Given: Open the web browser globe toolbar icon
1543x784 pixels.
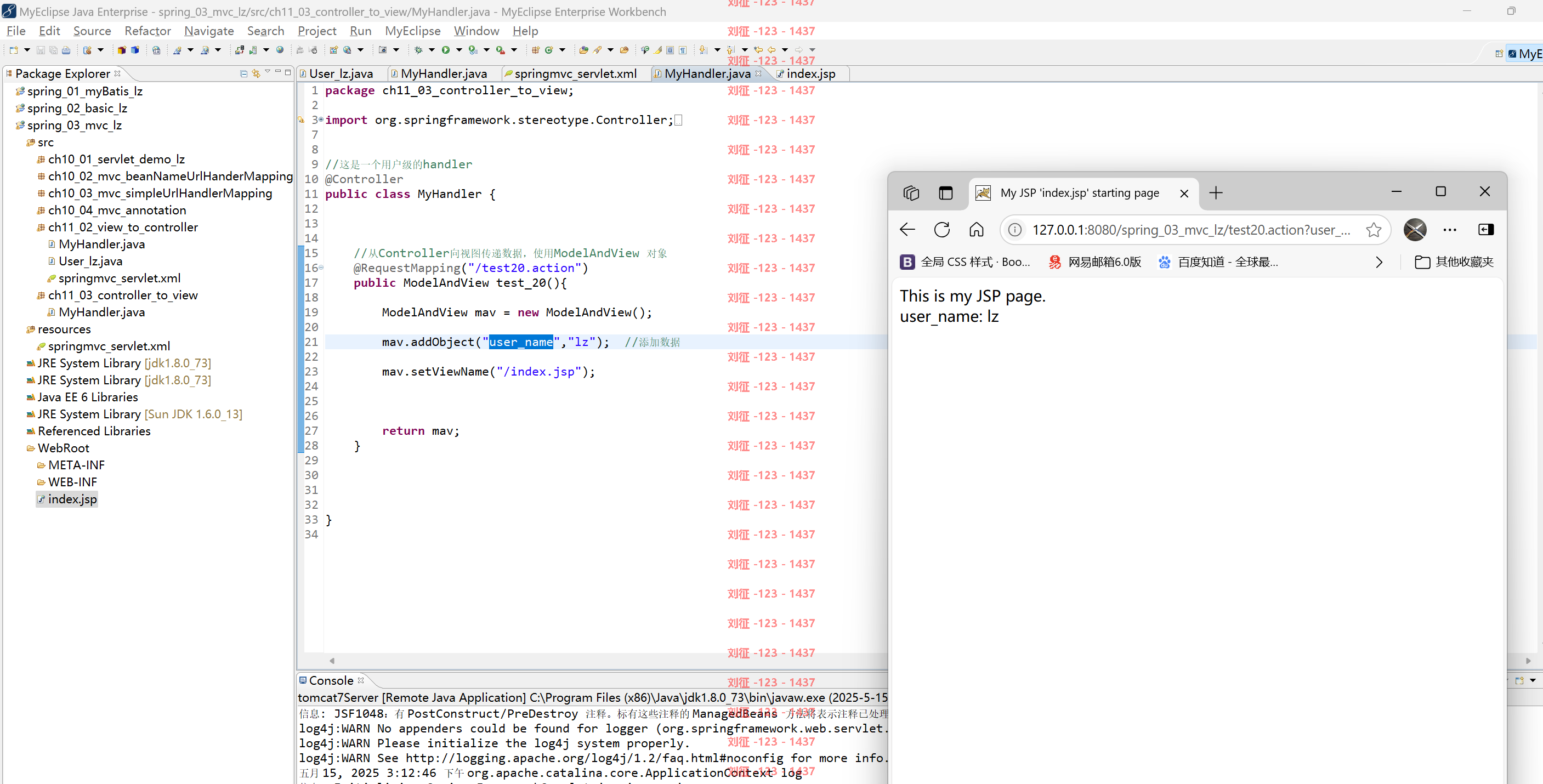Looking at the screenshot, I should (x=280, y=50).
